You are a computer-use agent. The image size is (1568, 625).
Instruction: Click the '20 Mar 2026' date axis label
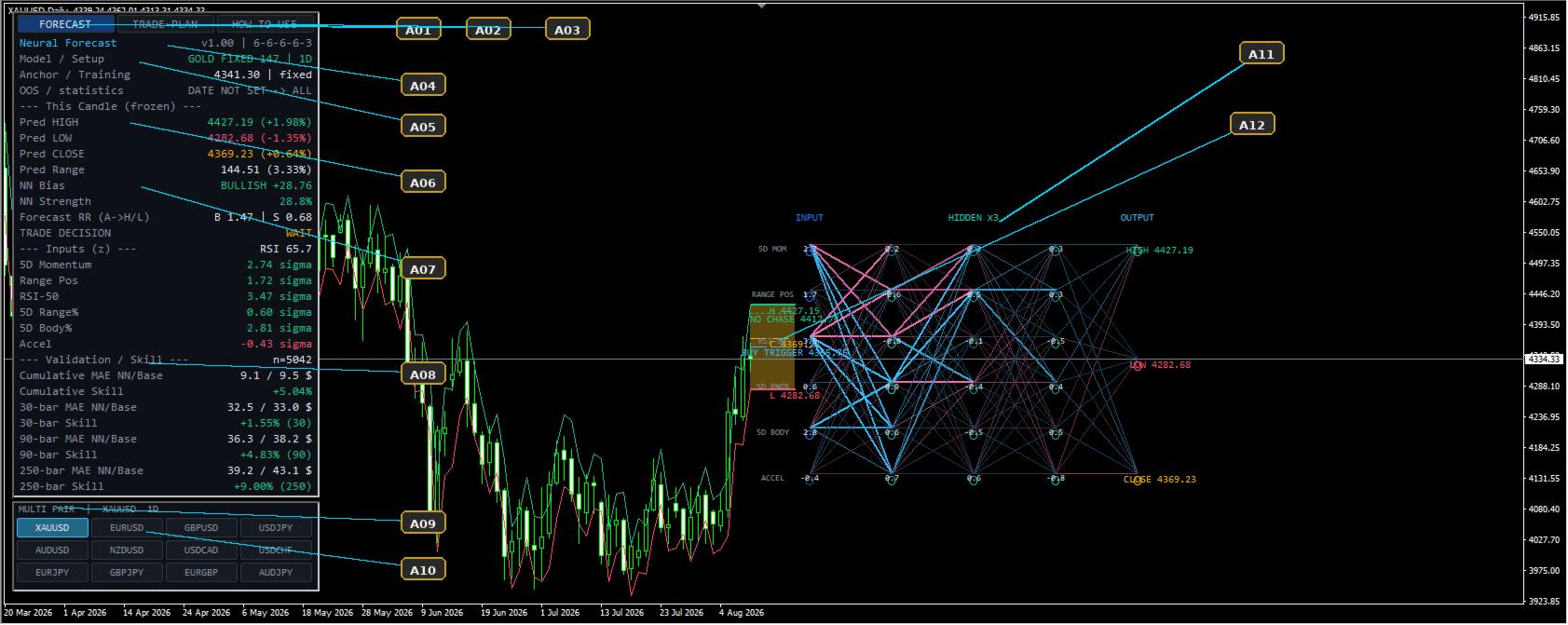click(x=28, y=613)
